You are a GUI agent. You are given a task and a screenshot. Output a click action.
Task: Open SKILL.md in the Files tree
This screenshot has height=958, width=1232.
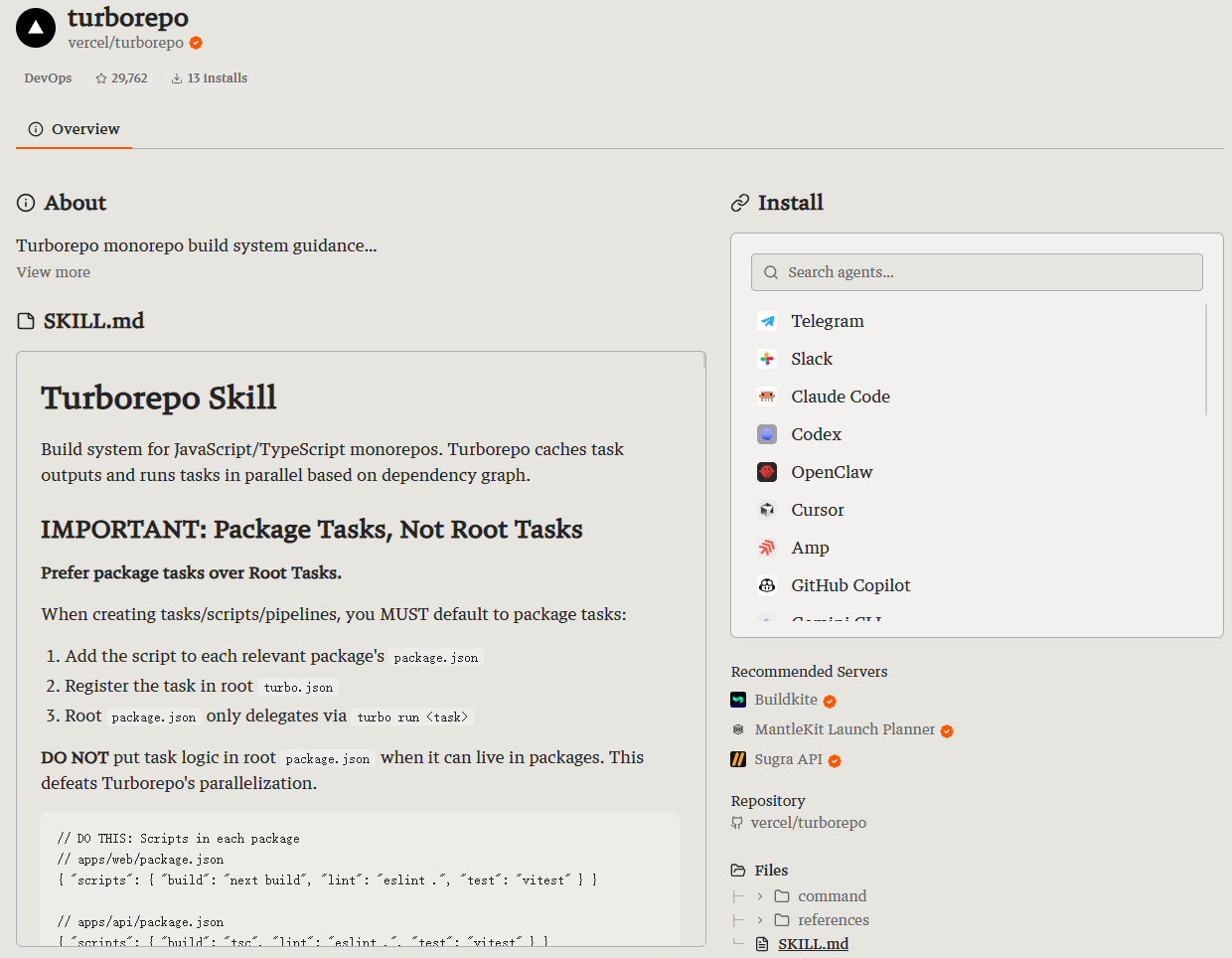(x=813, y=944)
